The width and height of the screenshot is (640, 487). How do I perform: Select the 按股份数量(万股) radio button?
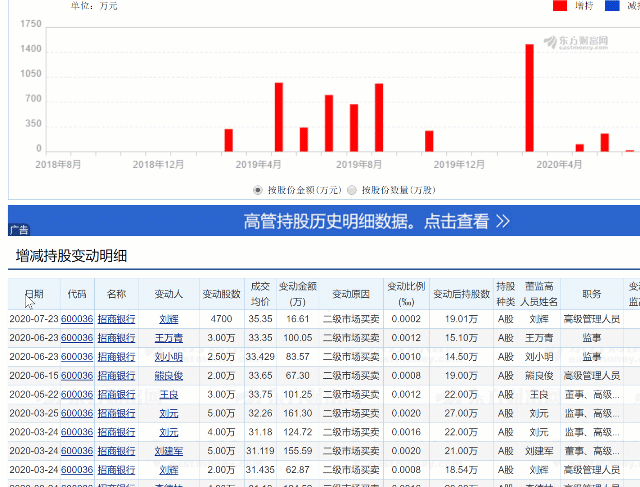tap(352, 190)
